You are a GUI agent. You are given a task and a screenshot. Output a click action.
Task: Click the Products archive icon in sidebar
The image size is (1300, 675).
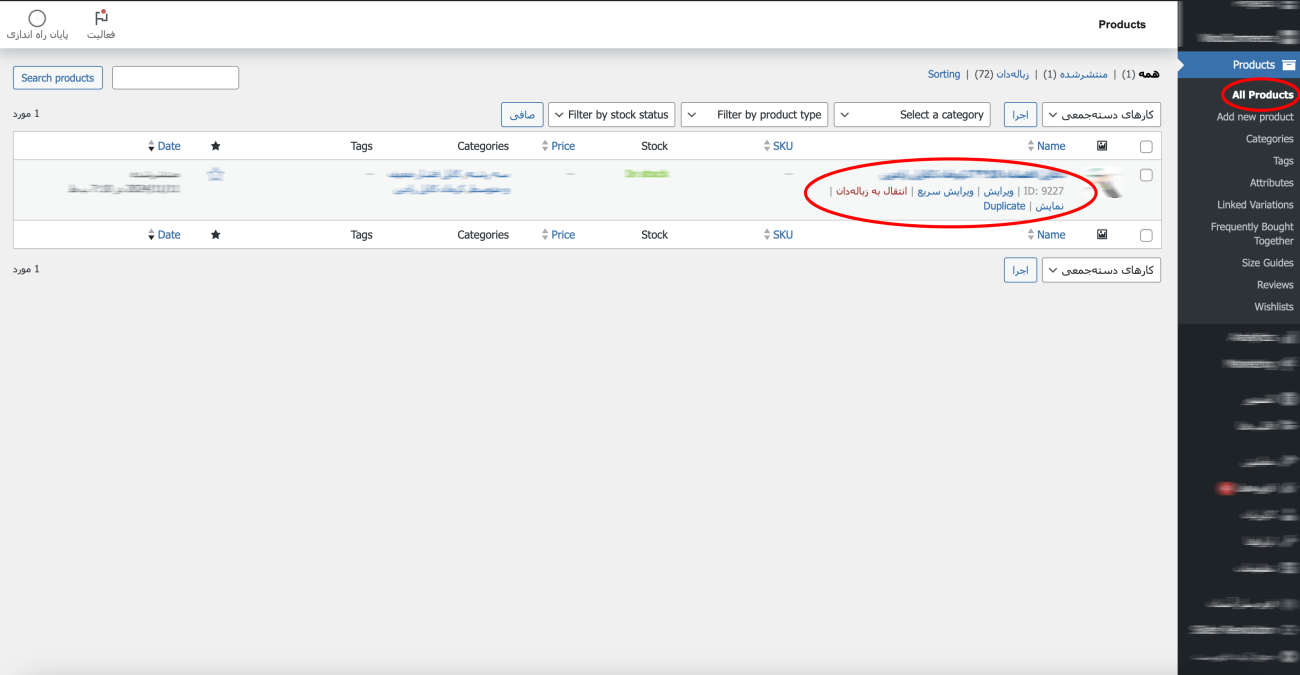pyautogui.click(x=1288, y=65)
